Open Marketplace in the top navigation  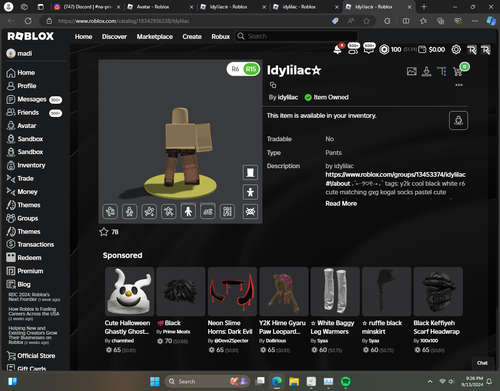coord(155,37)
